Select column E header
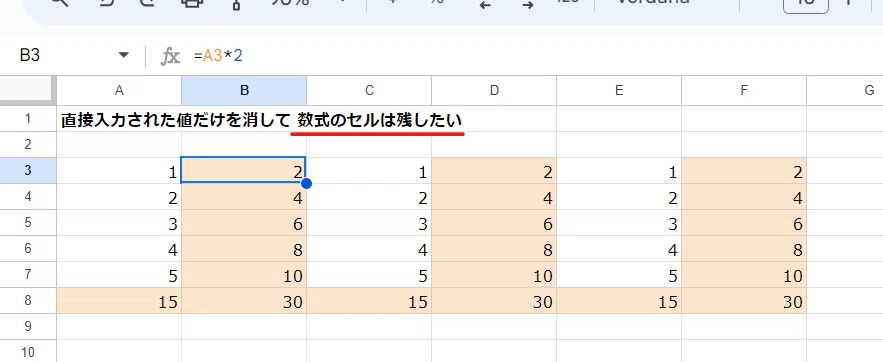 (619, 91)
